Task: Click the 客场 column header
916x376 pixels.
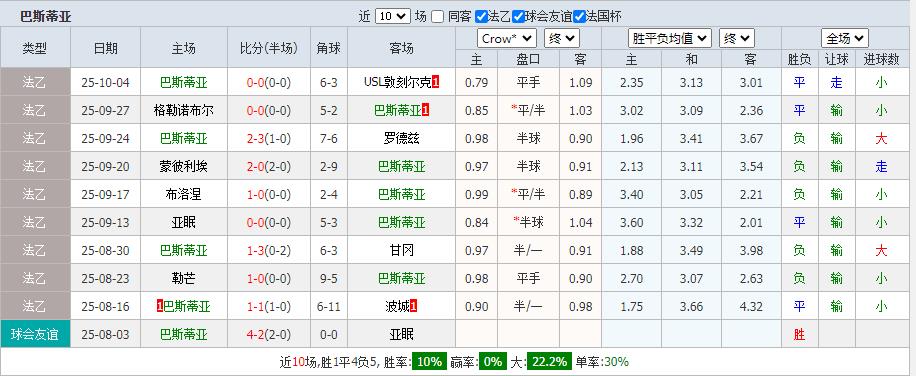Action: point(401,48)
